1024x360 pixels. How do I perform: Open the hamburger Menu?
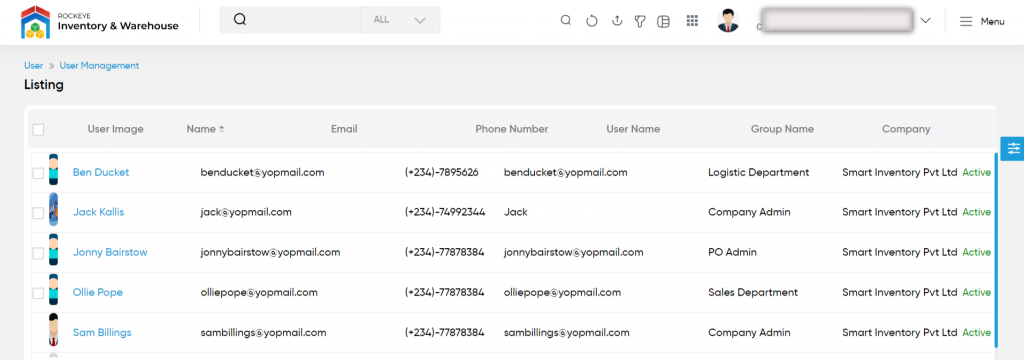[982, 22]
